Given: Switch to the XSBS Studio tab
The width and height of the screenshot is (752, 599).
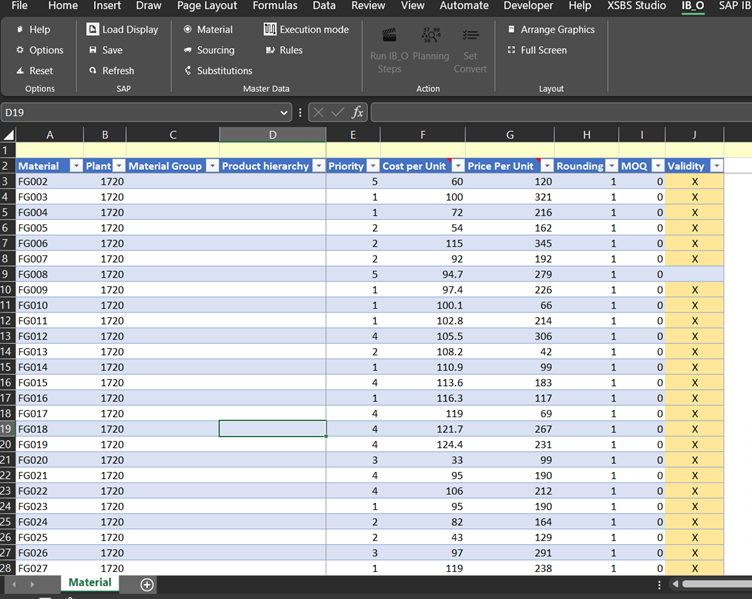Looking at the screenshot, I should [x=636, y=6].
